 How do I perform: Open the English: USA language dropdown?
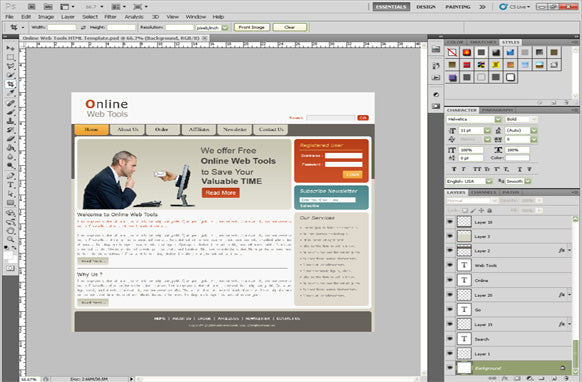point(489,181)
